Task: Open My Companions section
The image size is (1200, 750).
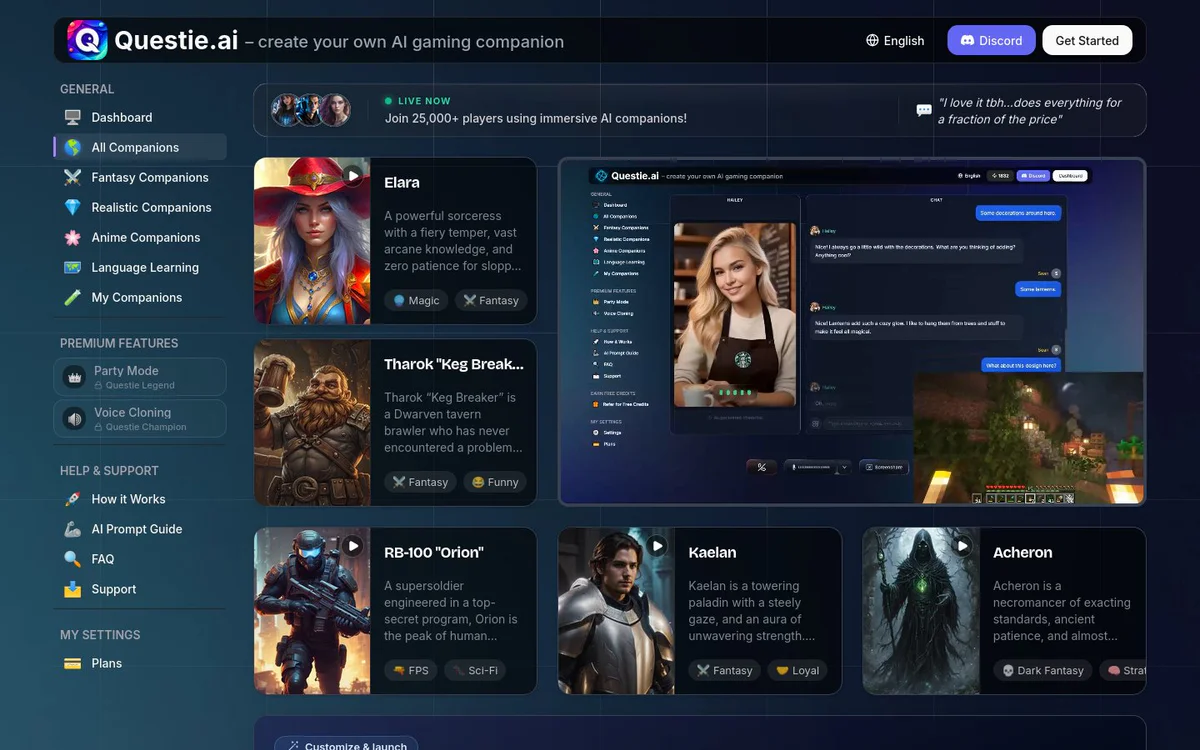Action: tap(140, 297)
